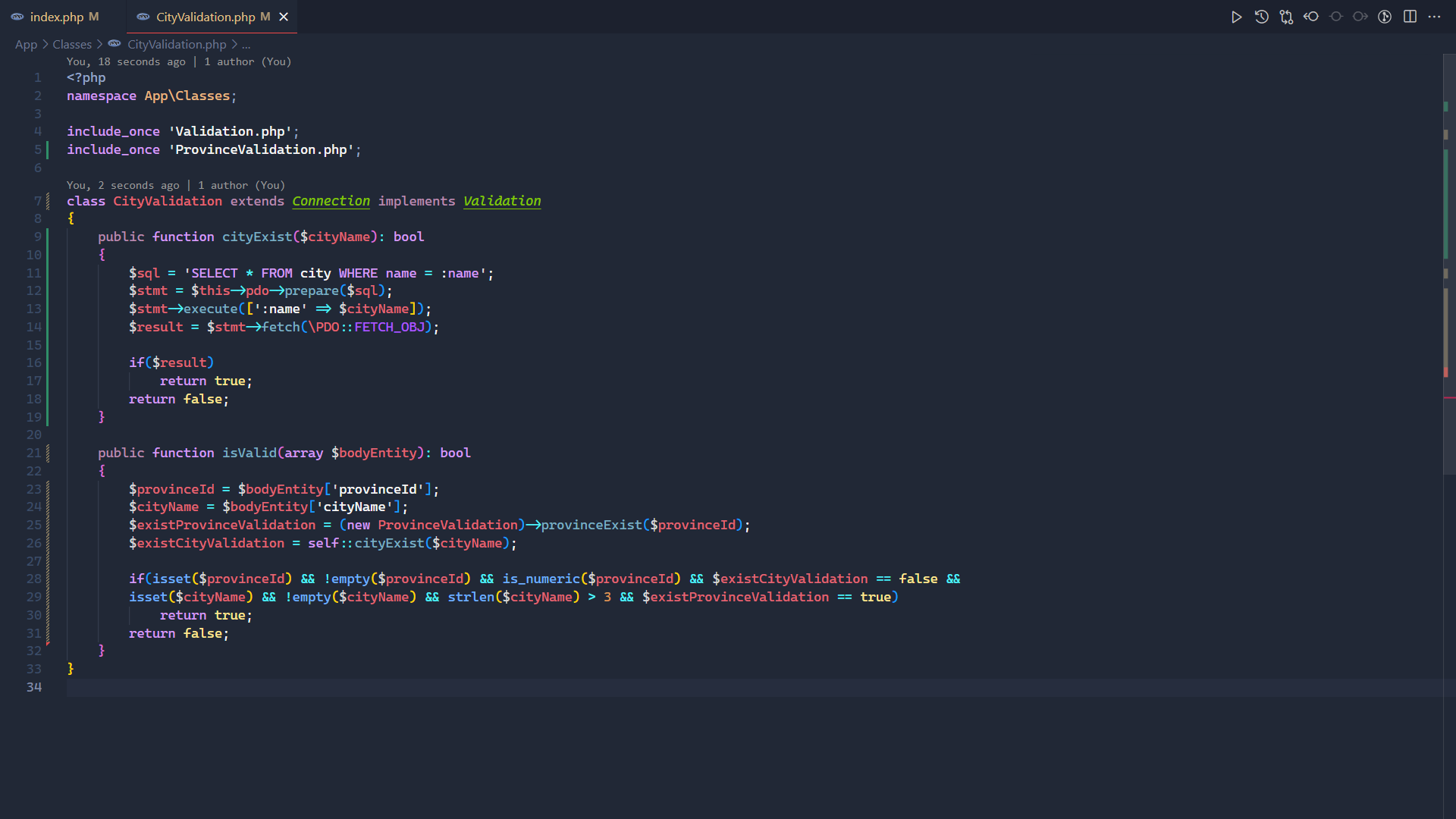Click the cityExist function name

[x=256, y=237]
